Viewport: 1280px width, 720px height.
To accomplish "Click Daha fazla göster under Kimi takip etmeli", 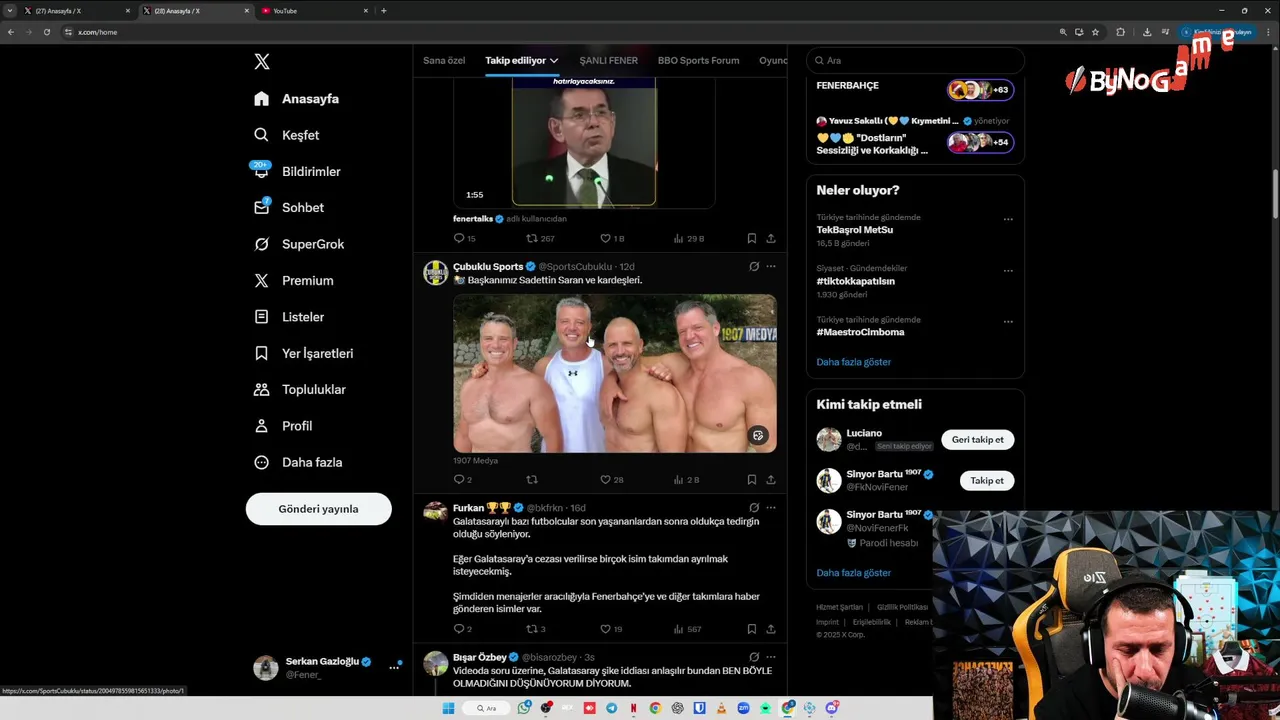I will [853, 573].
